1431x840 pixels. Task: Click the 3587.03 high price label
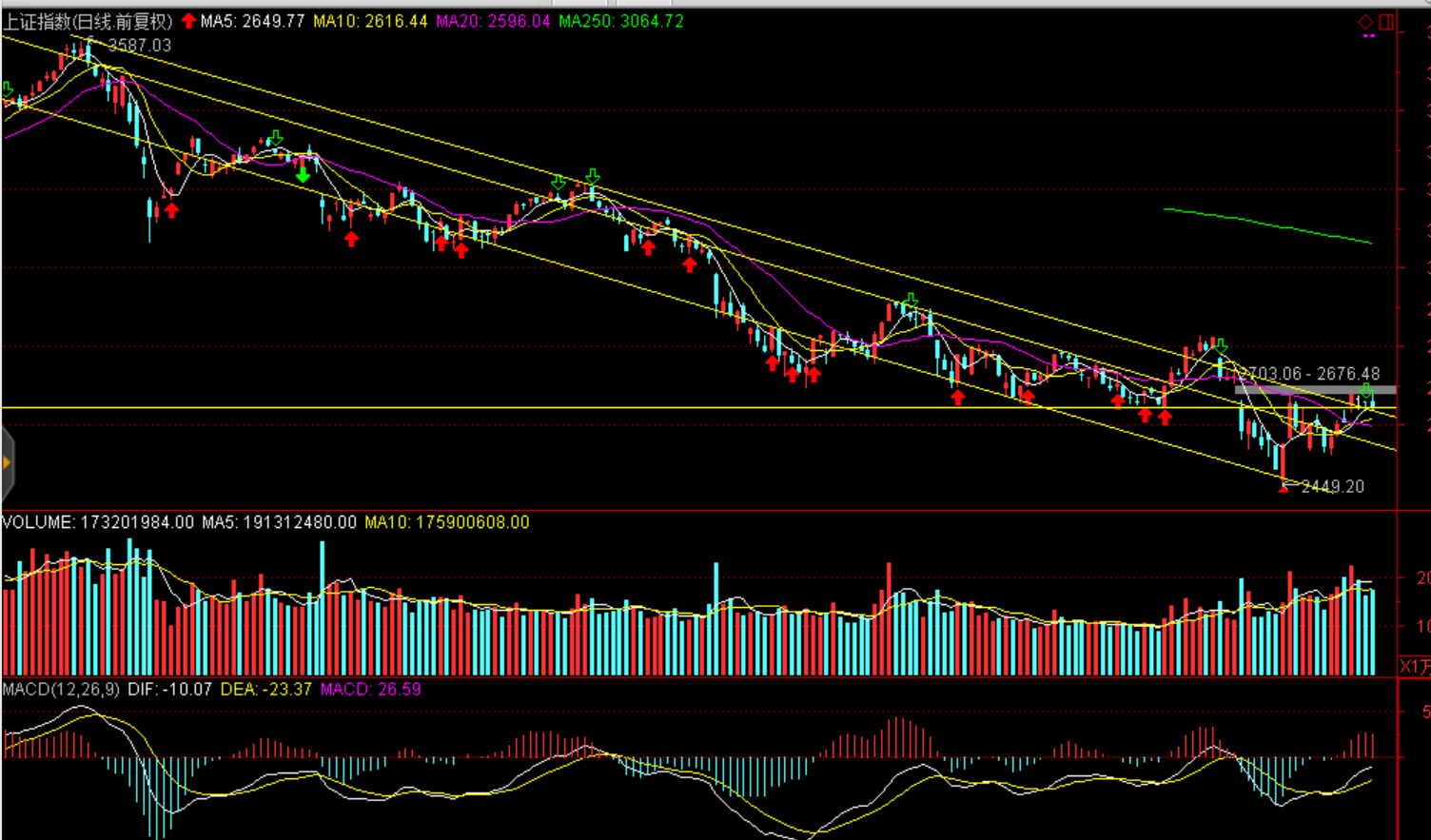tap(139, 45)
